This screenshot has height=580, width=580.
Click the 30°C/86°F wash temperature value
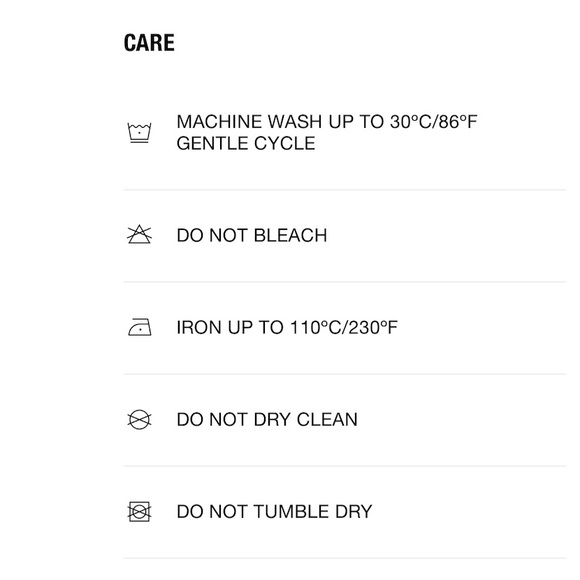[434, 122]
